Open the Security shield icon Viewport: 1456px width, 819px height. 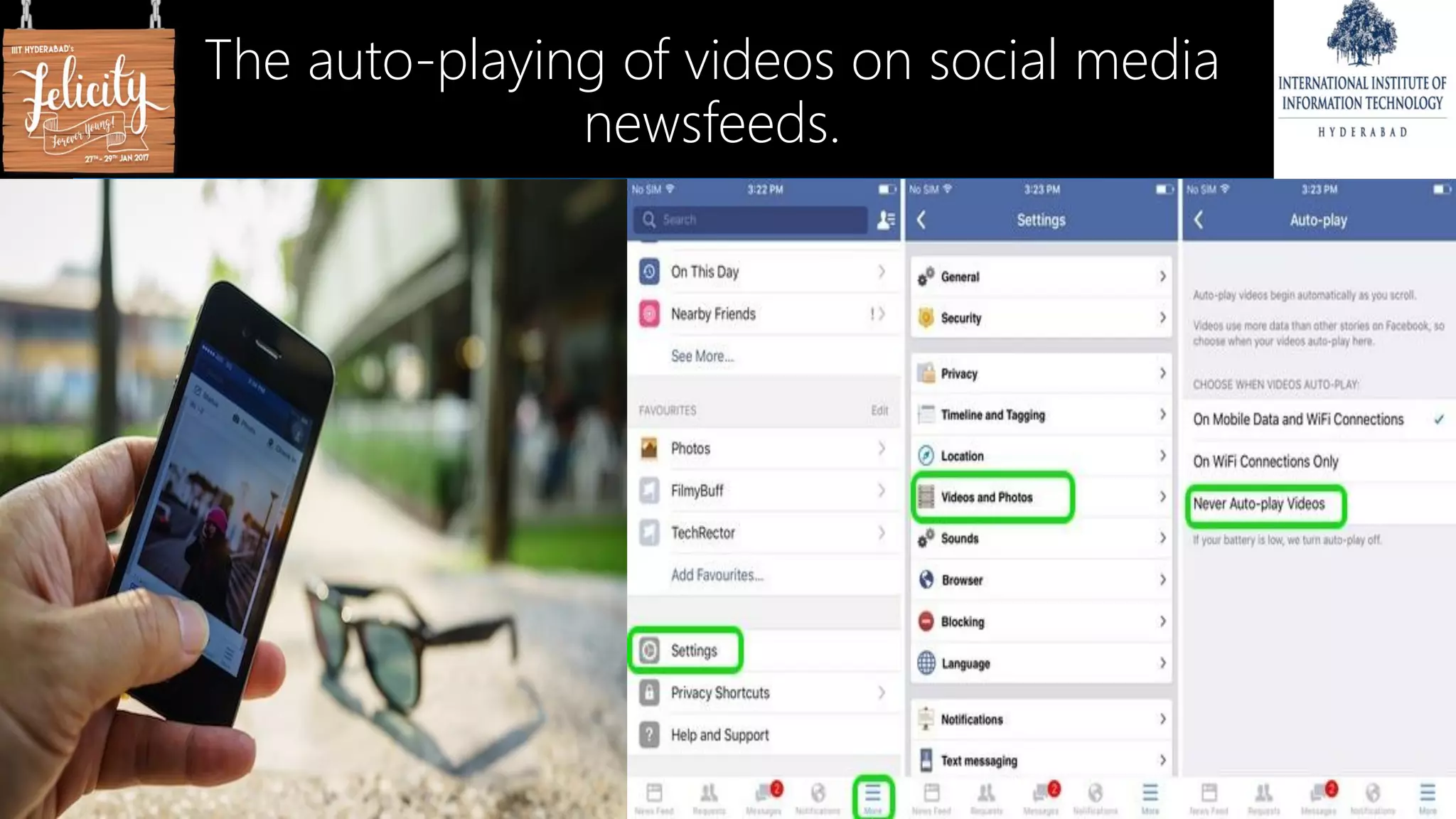tap(926, 318)
